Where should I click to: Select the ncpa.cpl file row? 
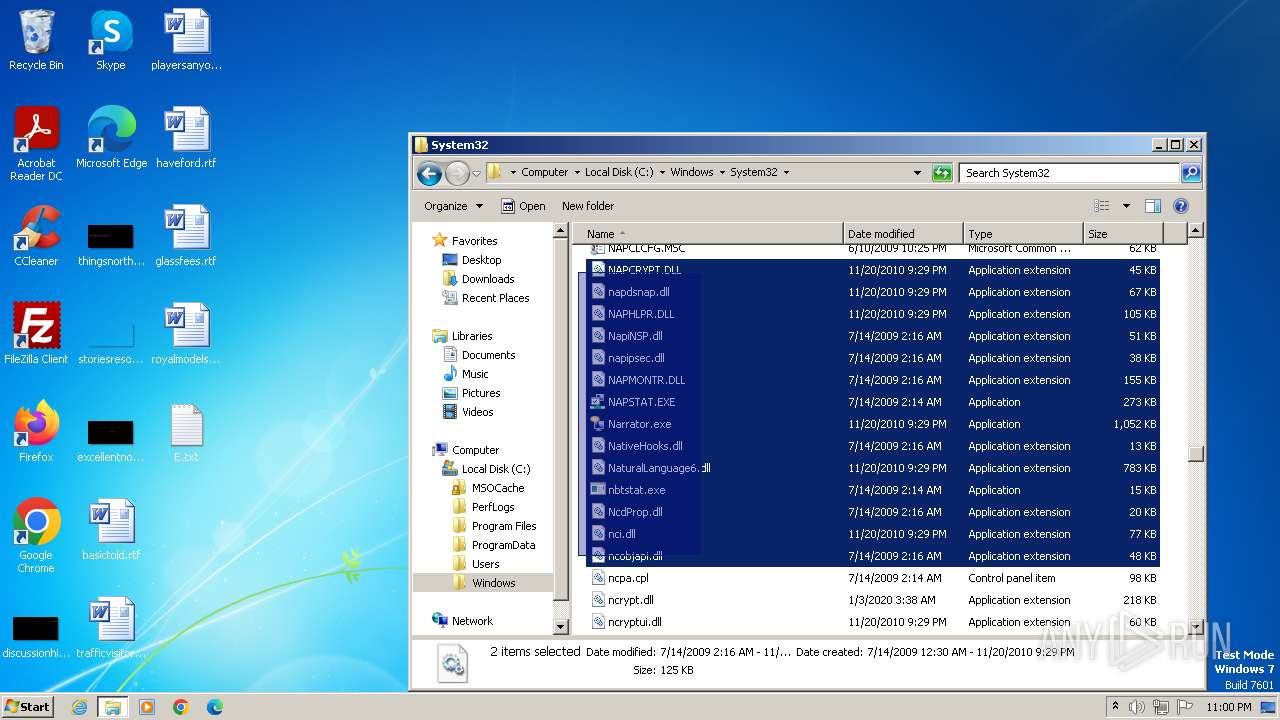pos(873,578)
